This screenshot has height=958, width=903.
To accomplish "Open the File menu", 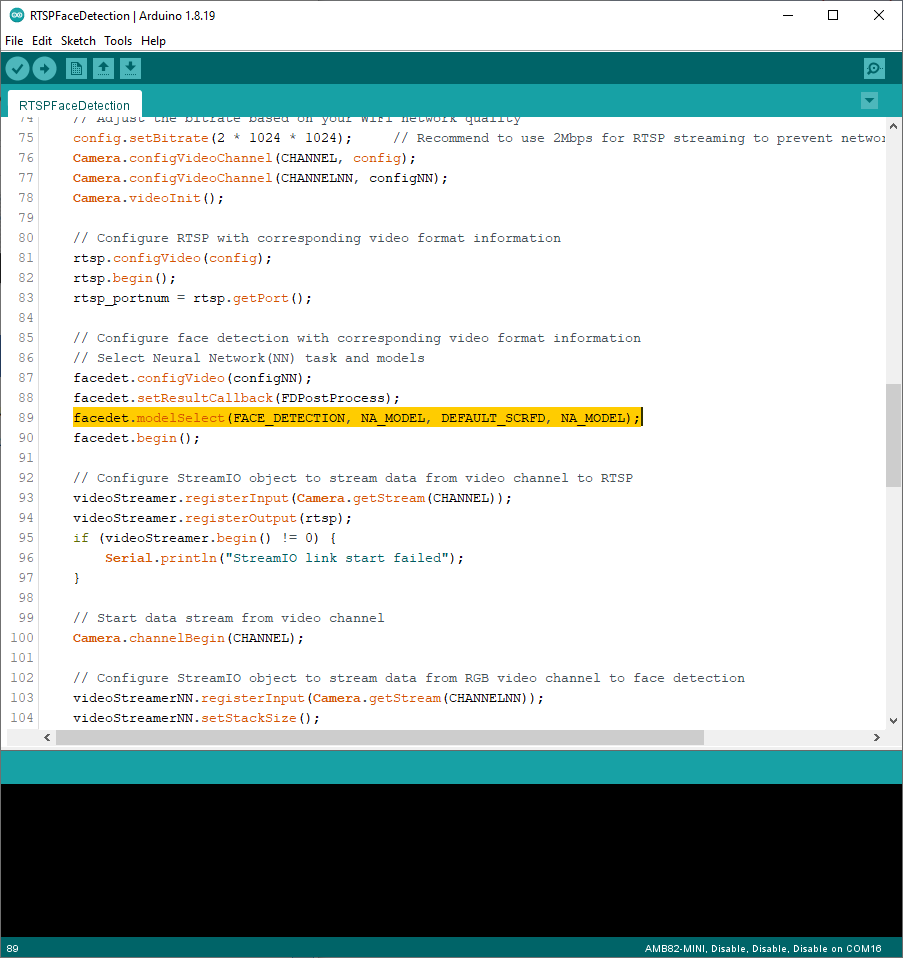I will click(14, 41).
